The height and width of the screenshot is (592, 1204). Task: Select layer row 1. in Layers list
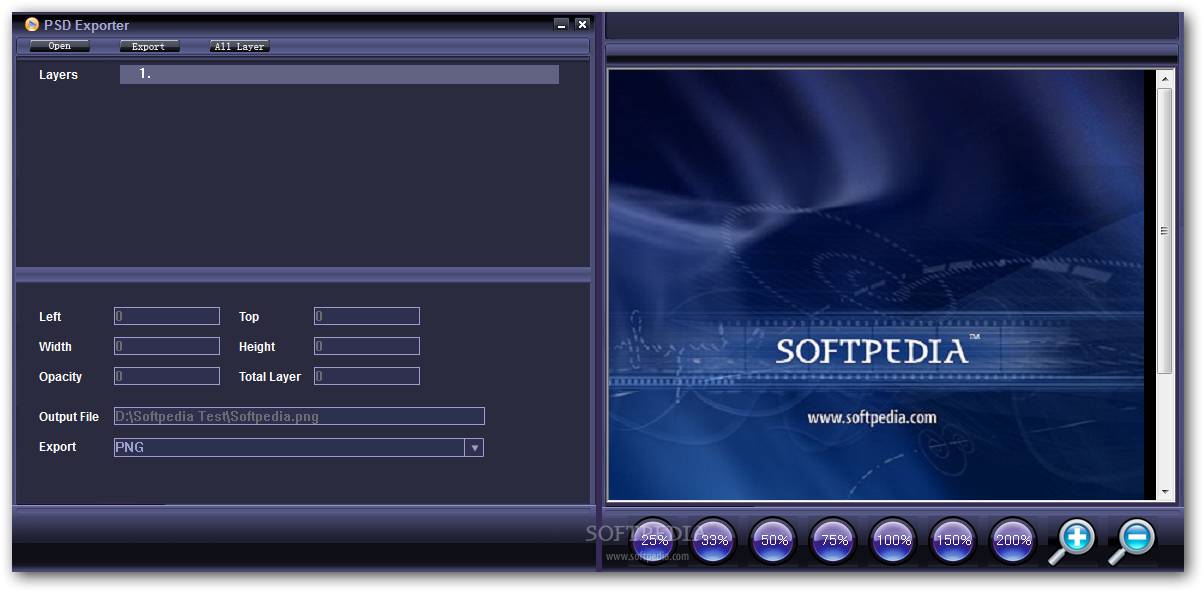(x=339, y=74)
